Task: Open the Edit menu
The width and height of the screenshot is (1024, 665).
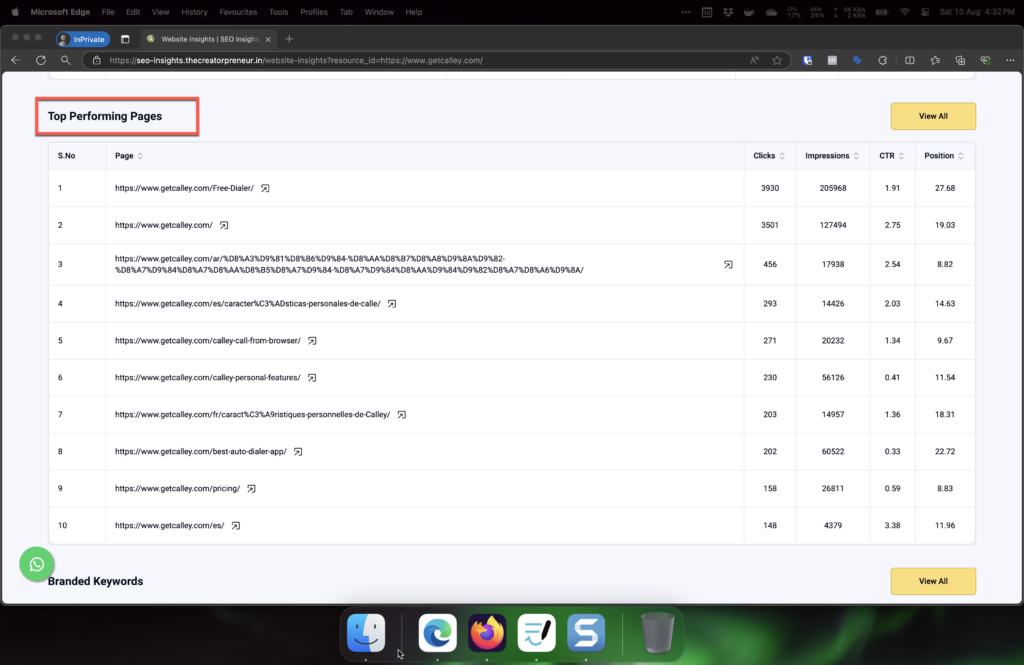Action: tap(133, 12)
